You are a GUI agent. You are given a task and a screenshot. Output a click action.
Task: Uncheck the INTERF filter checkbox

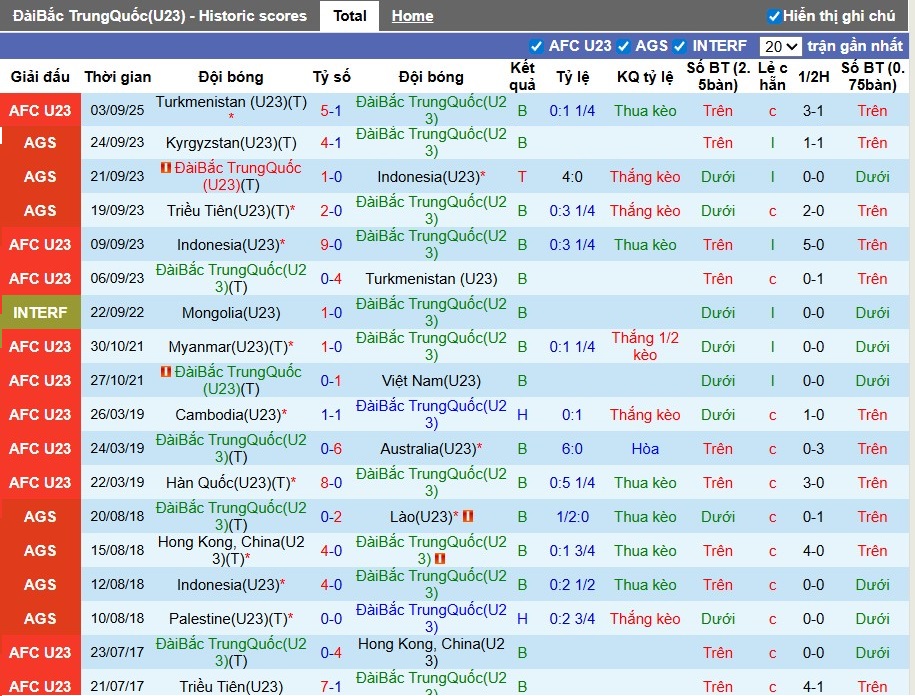click(x=679, y=46)
